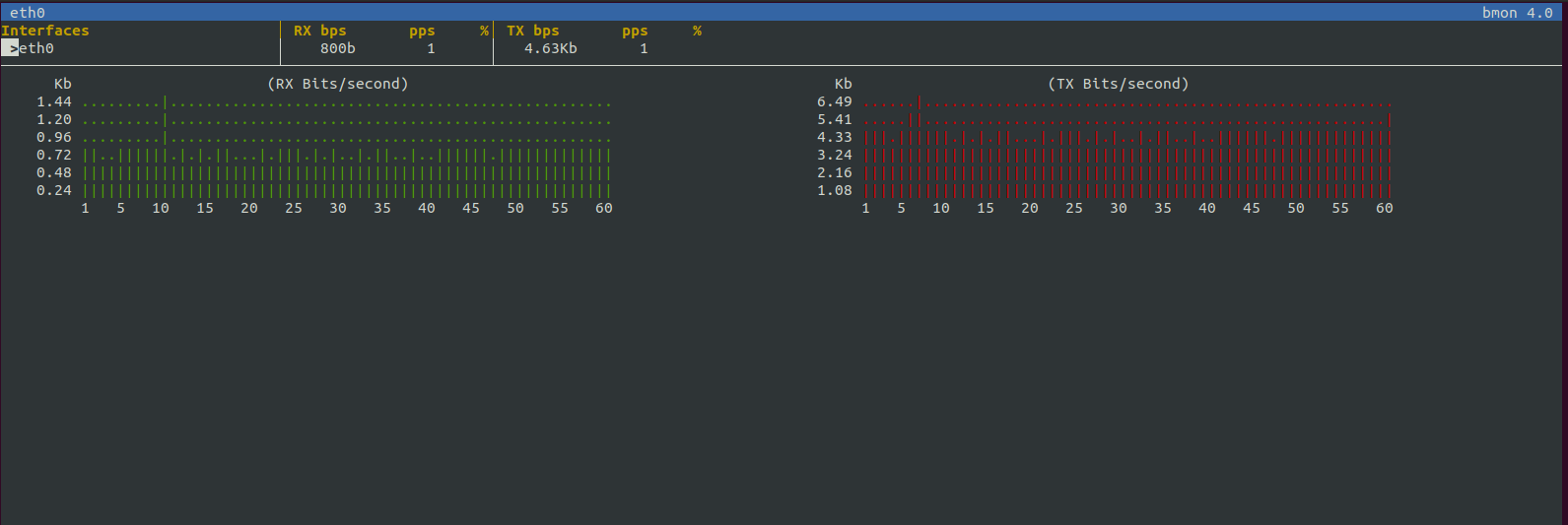Image resolution: width=1568 pixels, height=525 pixels.
Task: Click the (TX Bits/second) graph title
Action: coord(1119,84)
